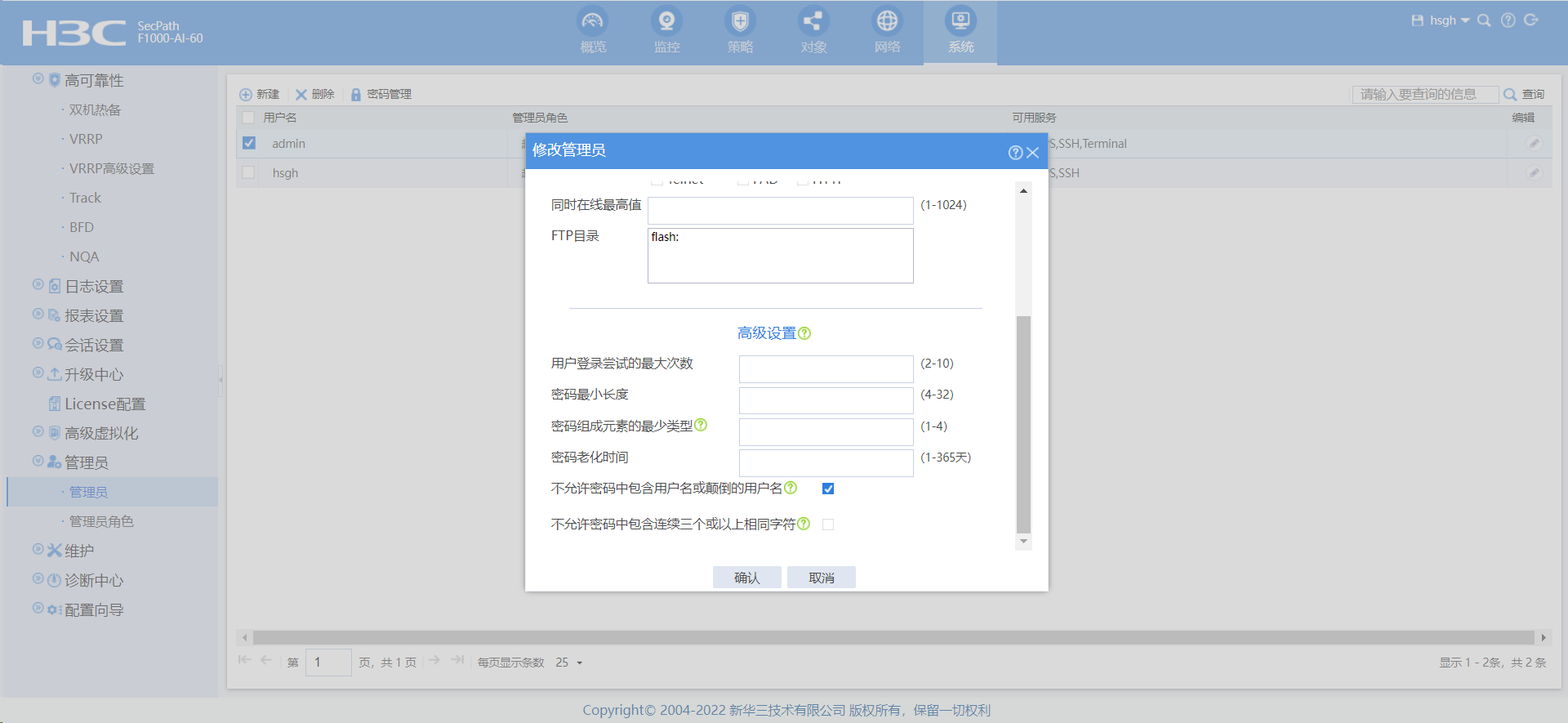Screen dimensions: 1568x723
Task: Collapse the 管理员 parent section
Action: click(38, 461)
